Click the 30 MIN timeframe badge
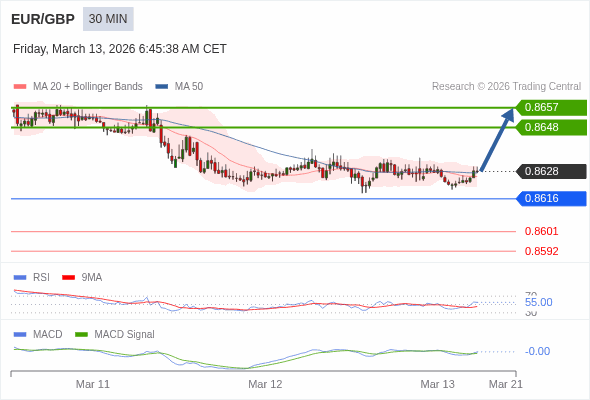 pos(108,19)
